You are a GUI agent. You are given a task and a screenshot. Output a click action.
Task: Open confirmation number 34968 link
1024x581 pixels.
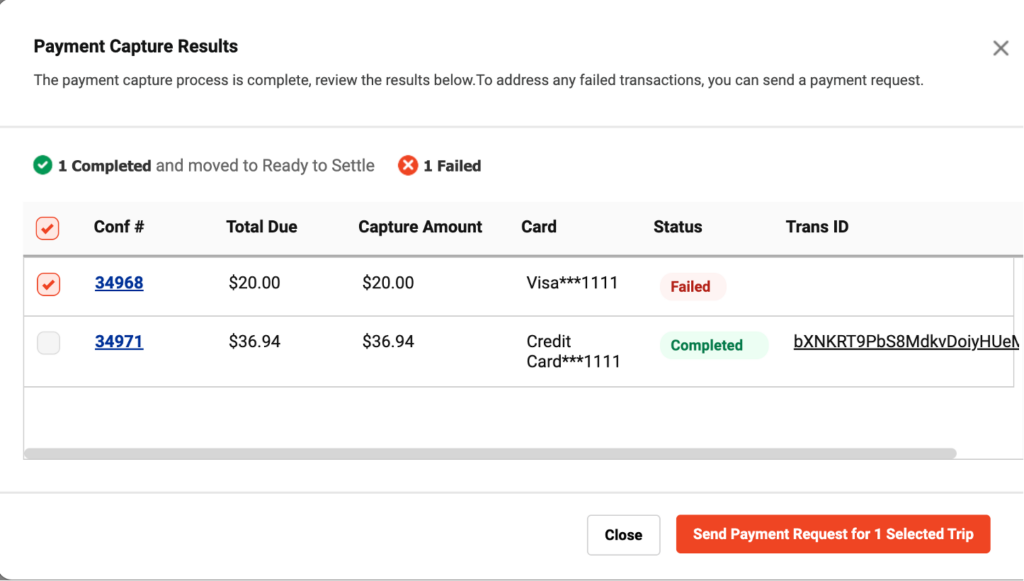point(119,283)
